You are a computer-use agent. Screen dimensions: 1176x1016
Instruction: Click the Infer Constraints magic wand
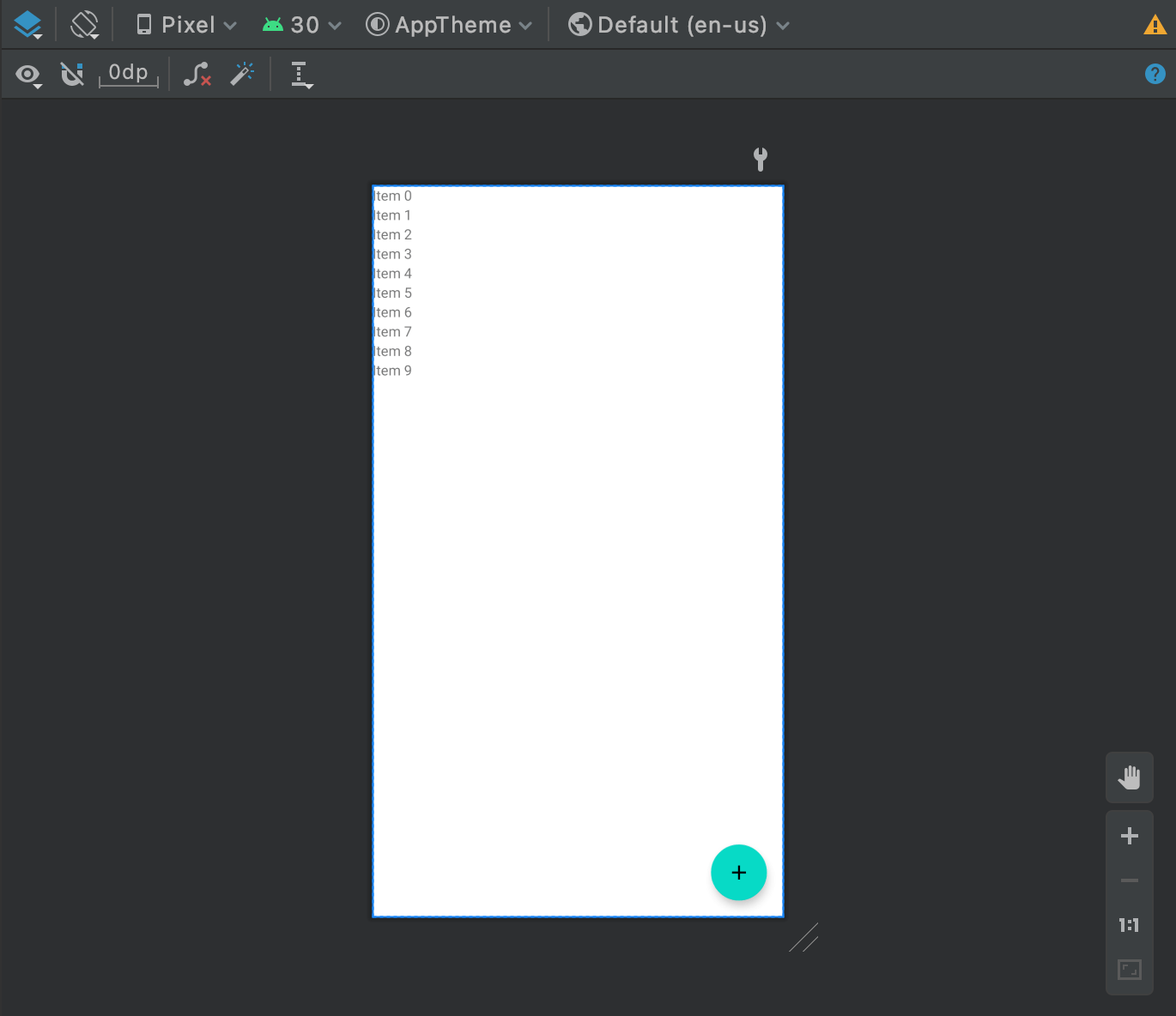tap(242, 74)
